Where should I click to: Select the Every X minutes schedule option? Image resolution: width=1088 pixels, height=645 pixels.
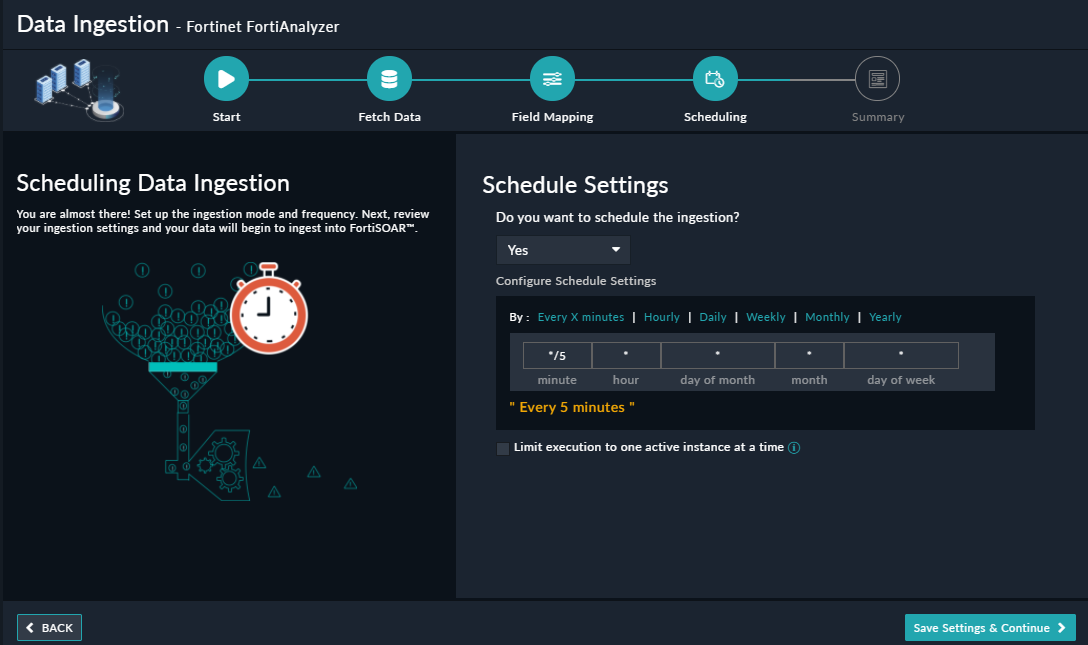(x=580, y=317)
